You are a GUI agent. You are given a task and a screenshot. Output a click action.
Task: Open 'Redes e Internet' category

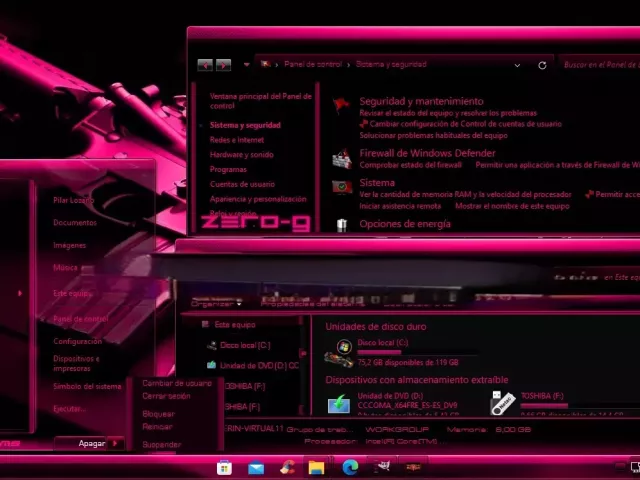(237, 140)
